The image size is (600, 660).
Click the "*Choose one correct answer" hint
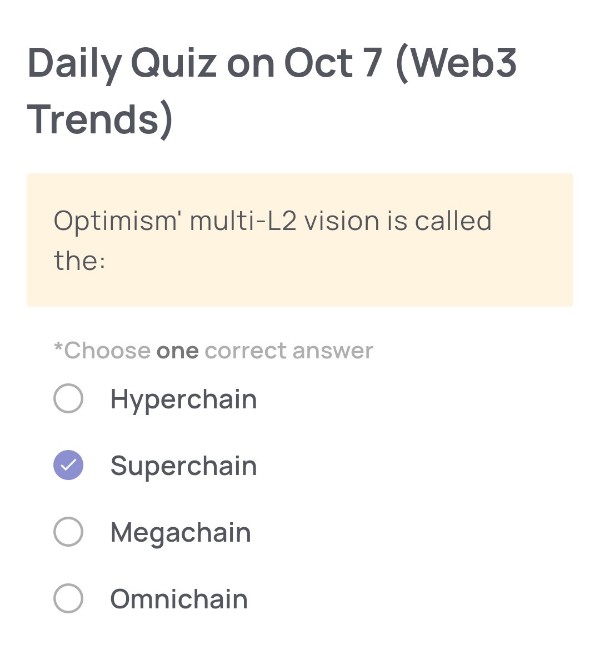click(213, 351)
